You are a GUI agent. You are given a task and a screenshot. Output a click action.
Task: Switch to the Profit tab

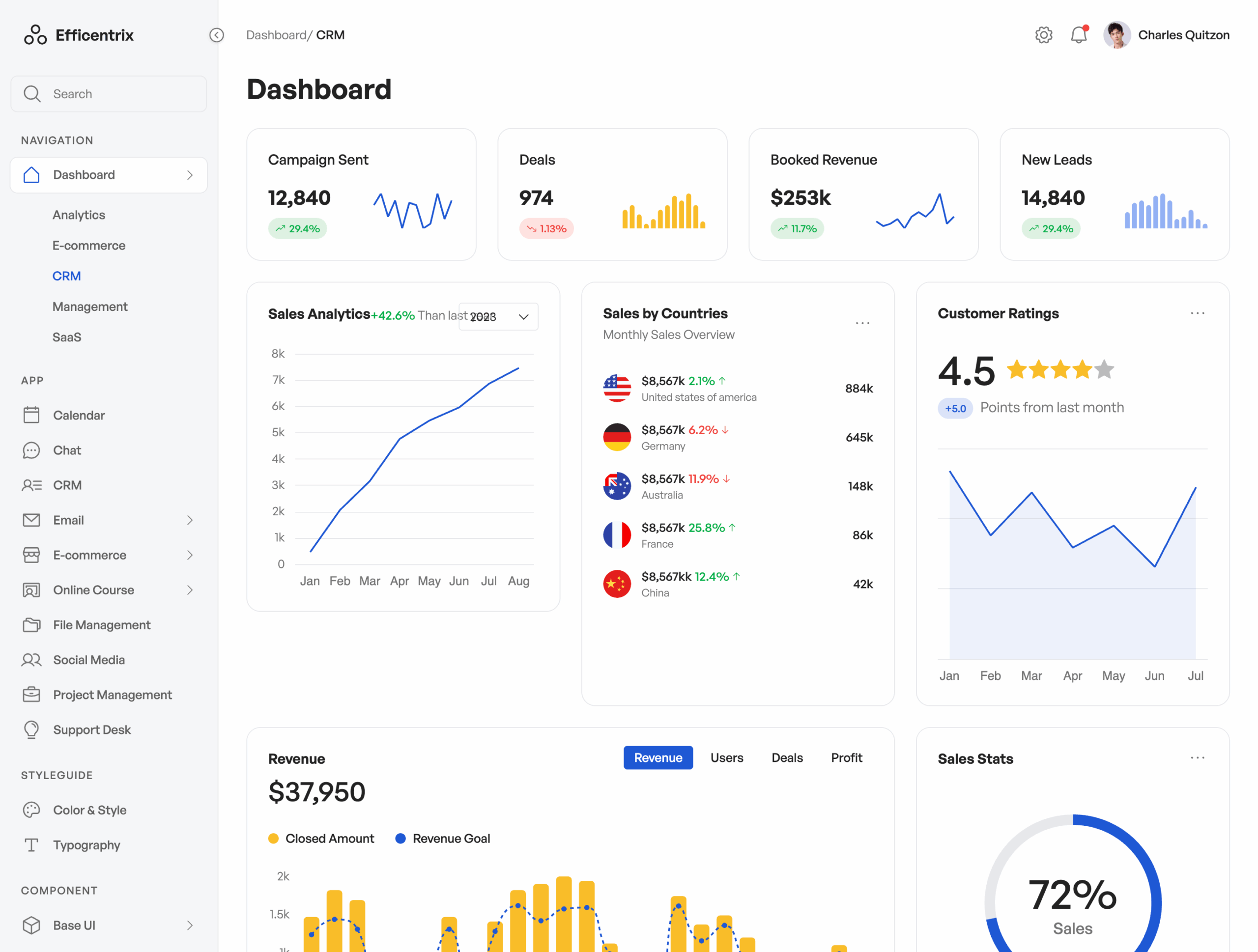(x=846, y=757)
